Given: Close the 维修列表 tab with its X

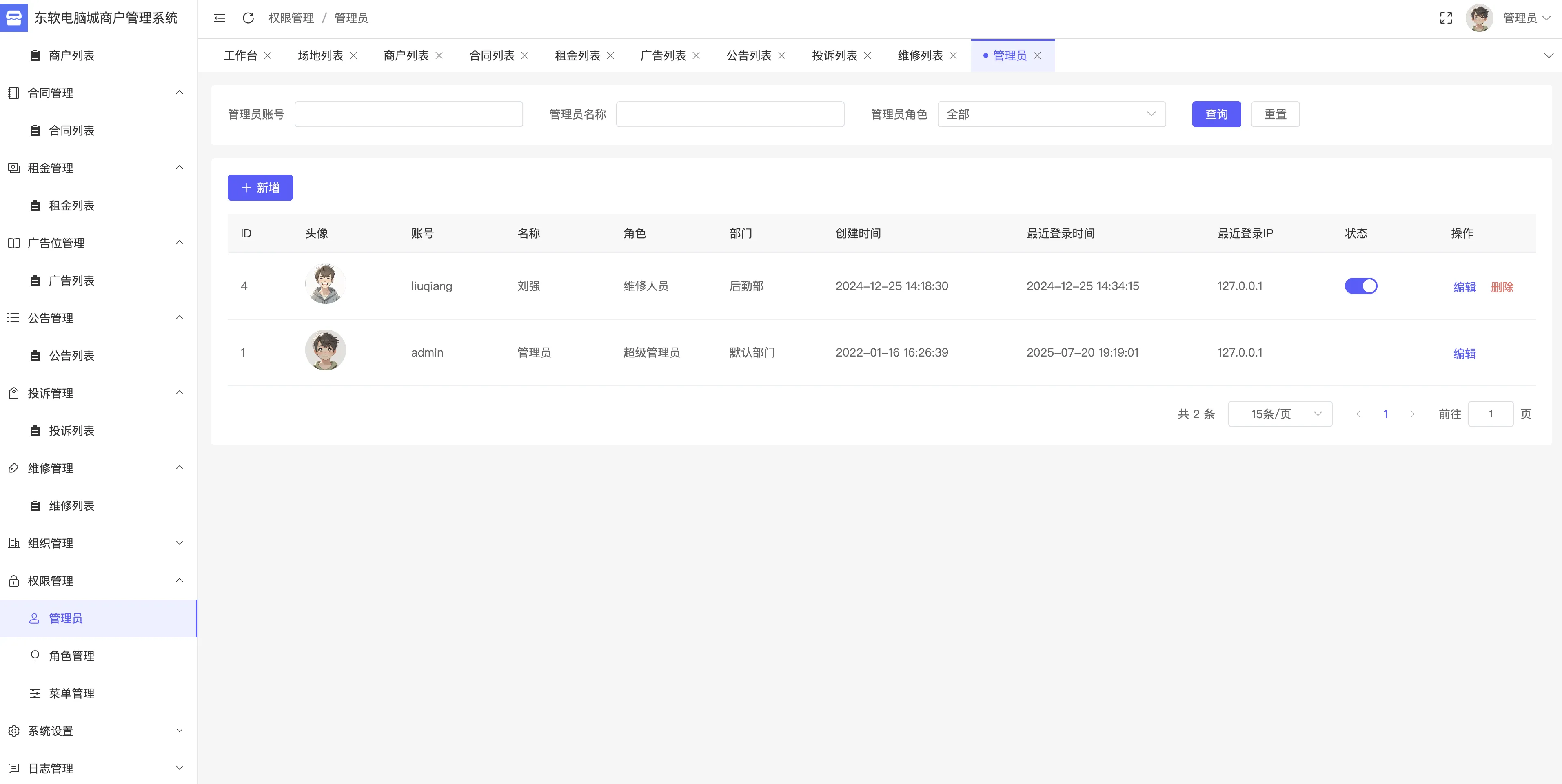Looking at the screenshot, I should (x=953, y=56).
